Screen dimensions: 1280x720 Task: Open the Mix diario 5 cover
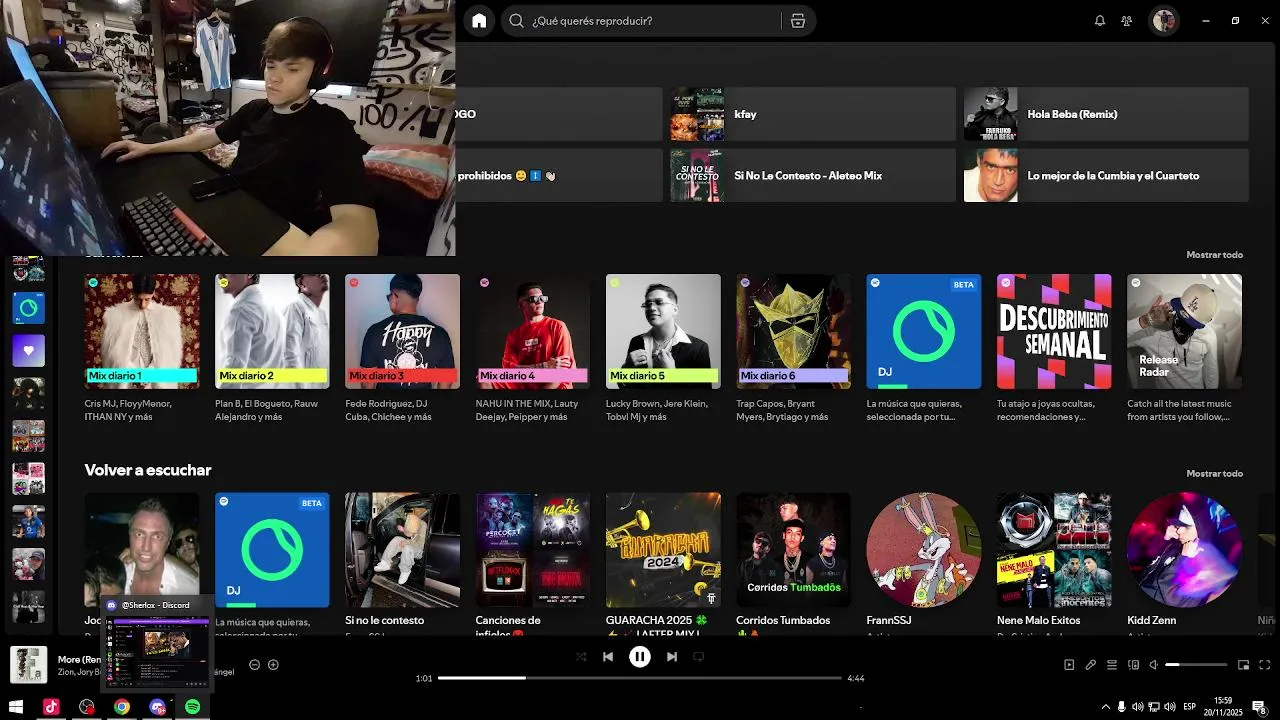(x=663, y=331)
